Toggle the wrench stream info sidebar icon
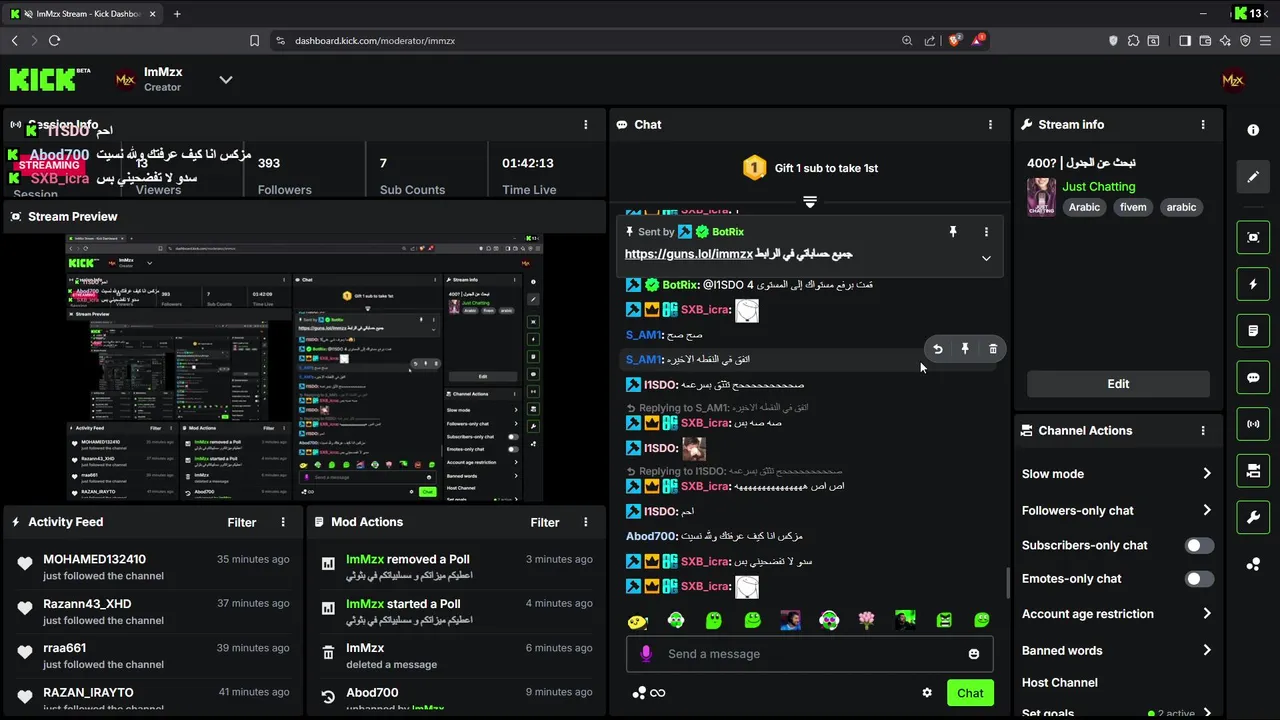The width and height of the screenshot is (1280, 720). pos(1253,517)
